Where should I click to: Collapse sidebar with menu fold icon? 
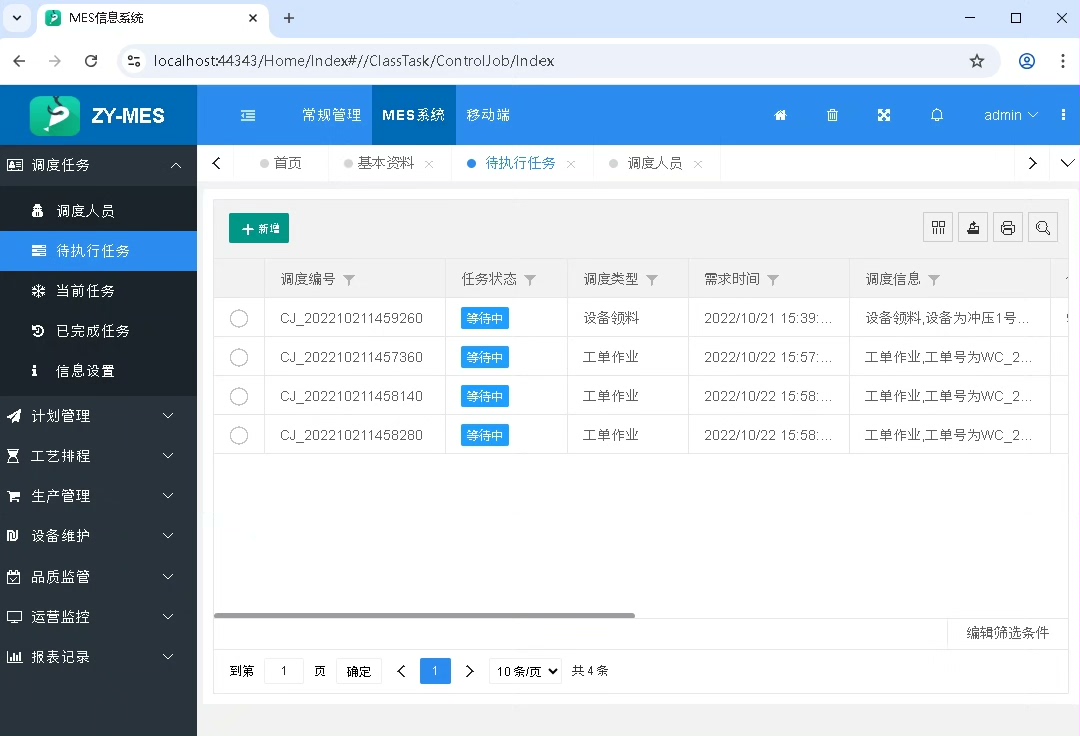click(x=248, y=115)
